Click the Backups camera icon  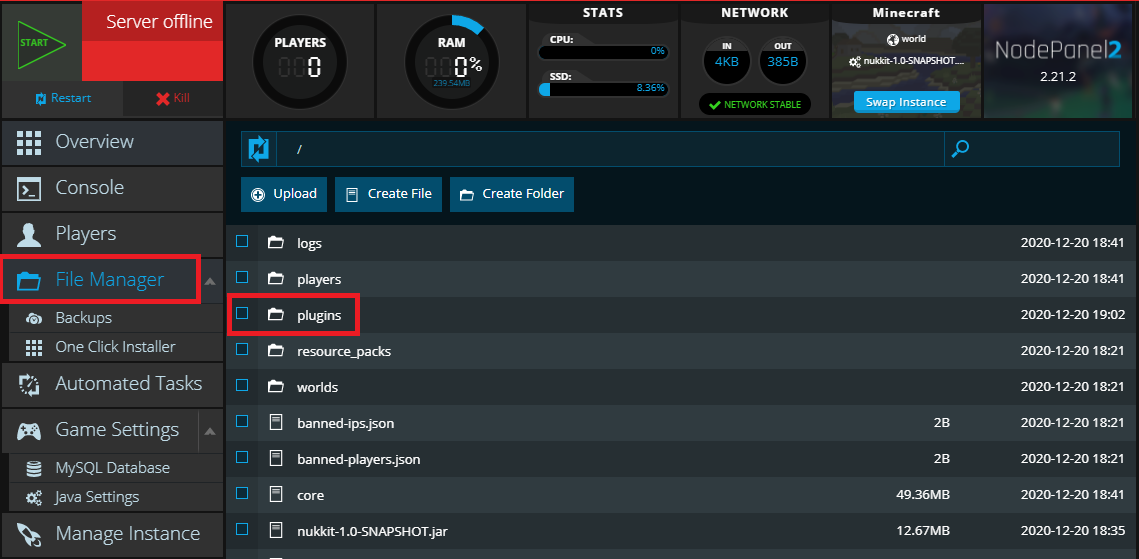click(x=34, y=318)
